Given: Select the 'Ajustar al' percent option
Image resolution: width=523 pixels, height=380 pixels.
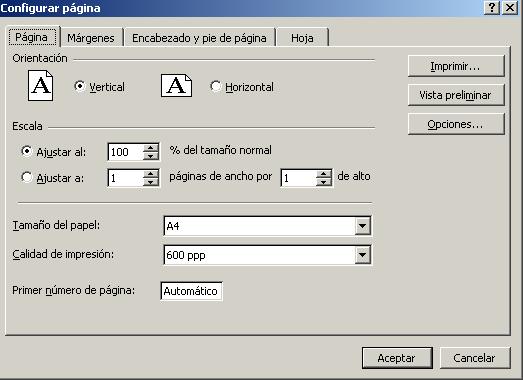Looking at the screenshot, I should pos(27,151).
